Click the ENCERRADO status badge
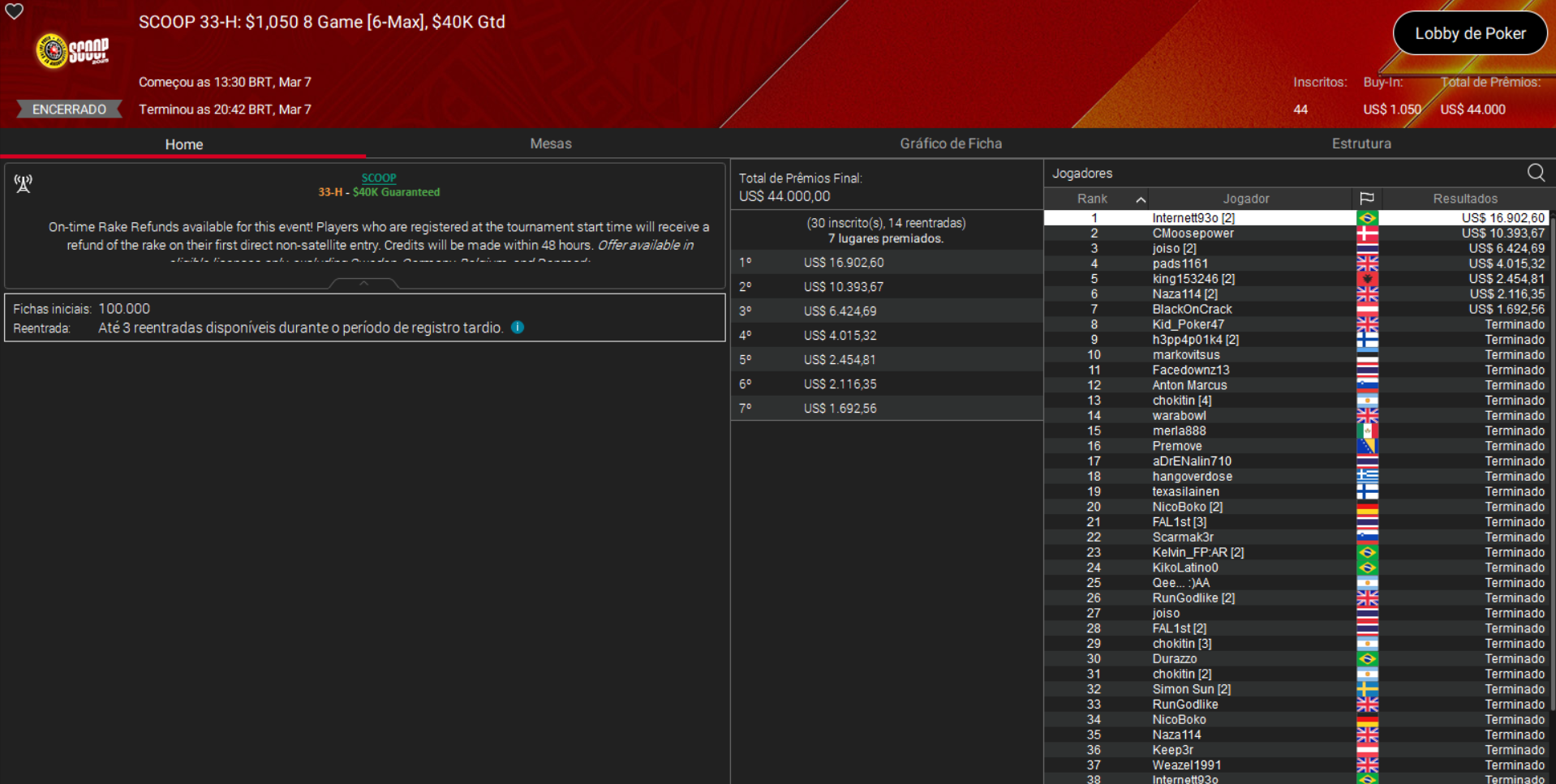This screenshot has height=784, width=1556. click(x=68, y=109)
